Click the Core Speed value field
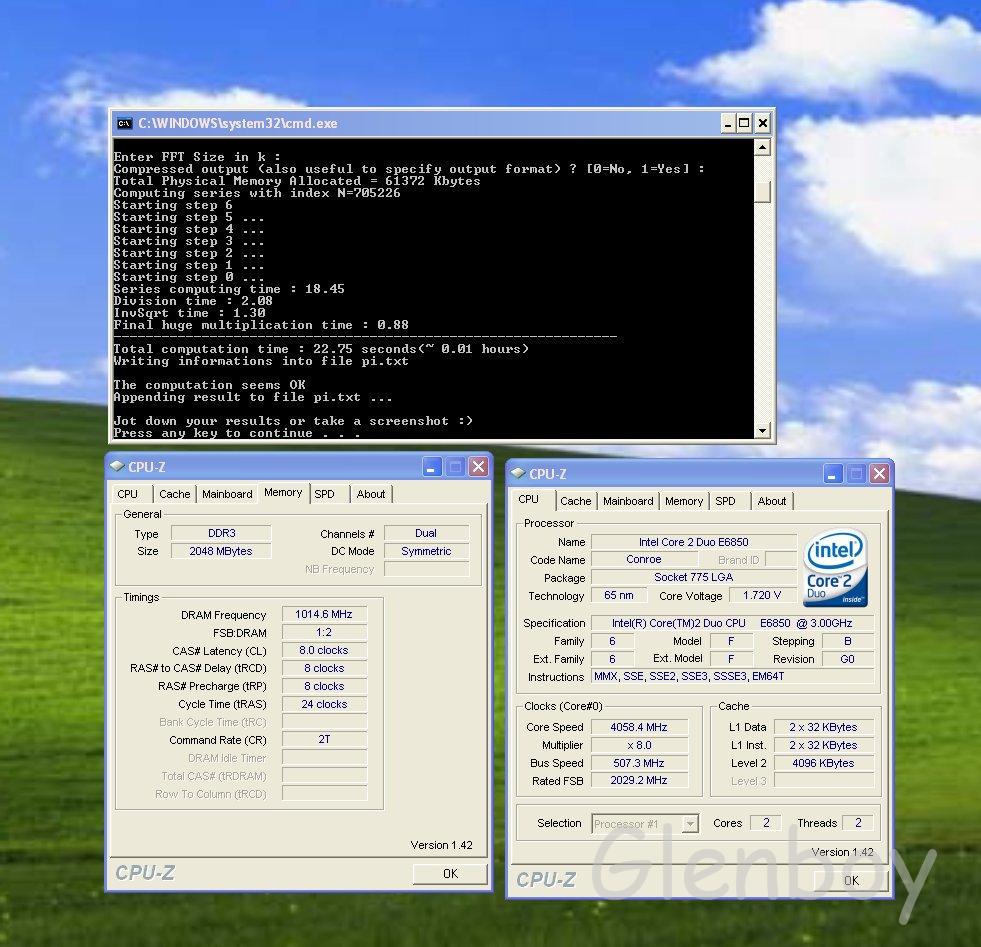This screenshot has height=947, width=981. coord(639,727)
